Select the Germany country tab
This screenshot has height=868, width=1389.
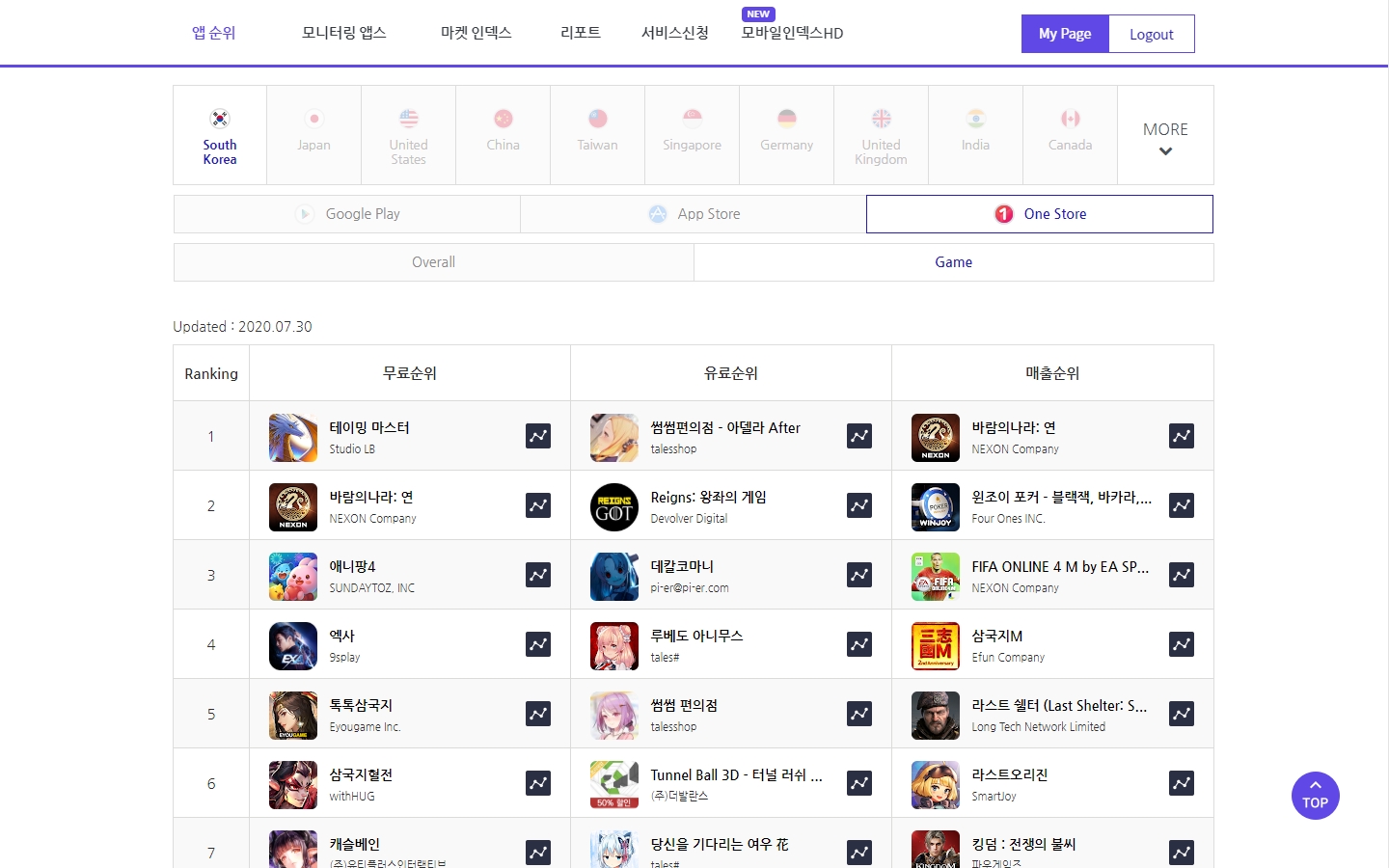(x=786, y=135)
